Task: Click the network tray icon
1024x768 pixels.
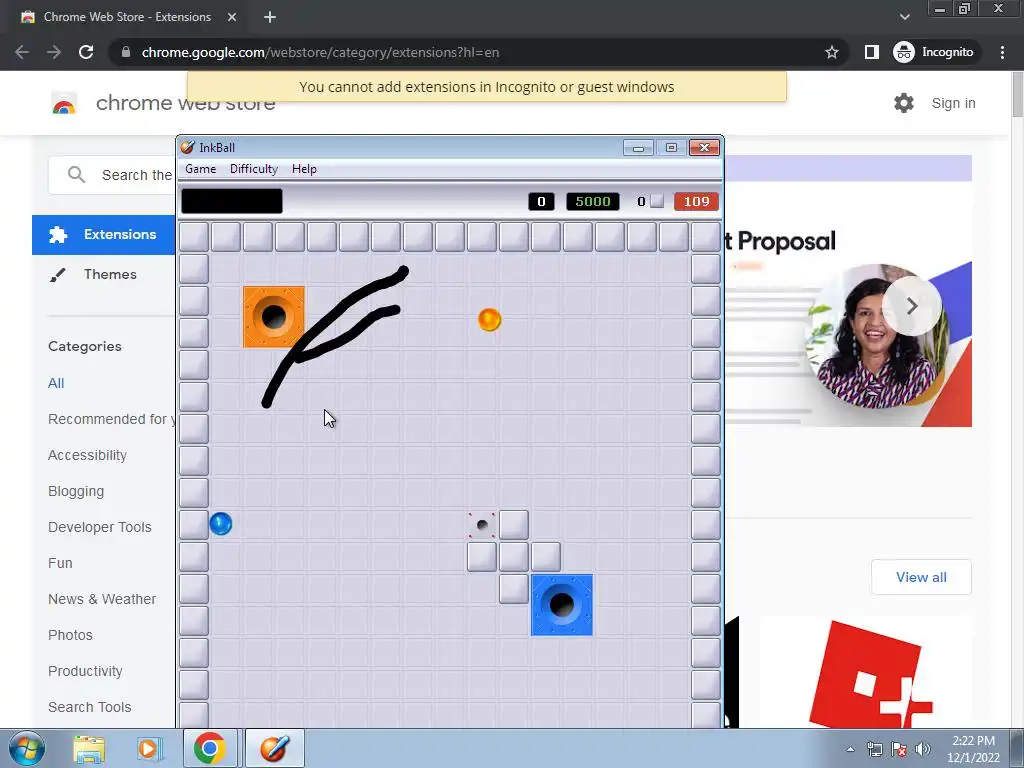Action: [x=874, y=749]
